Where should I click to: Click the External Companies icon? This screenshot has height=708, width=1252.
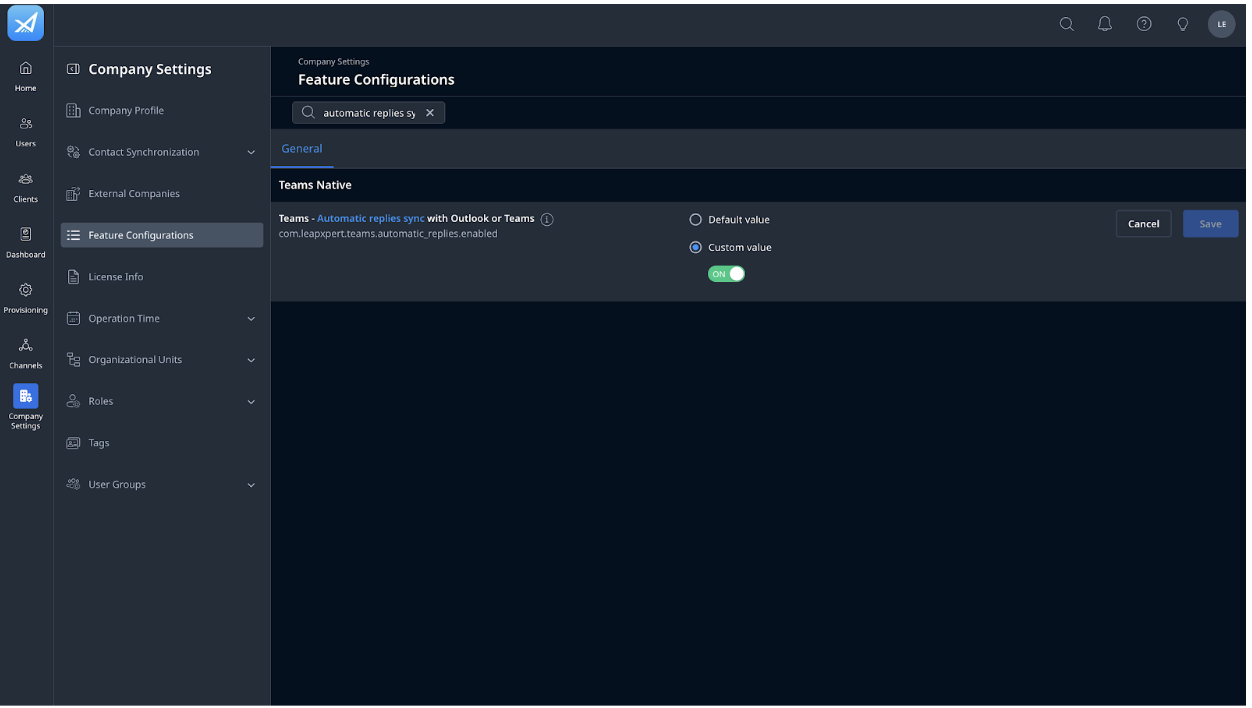click(73, 194)
